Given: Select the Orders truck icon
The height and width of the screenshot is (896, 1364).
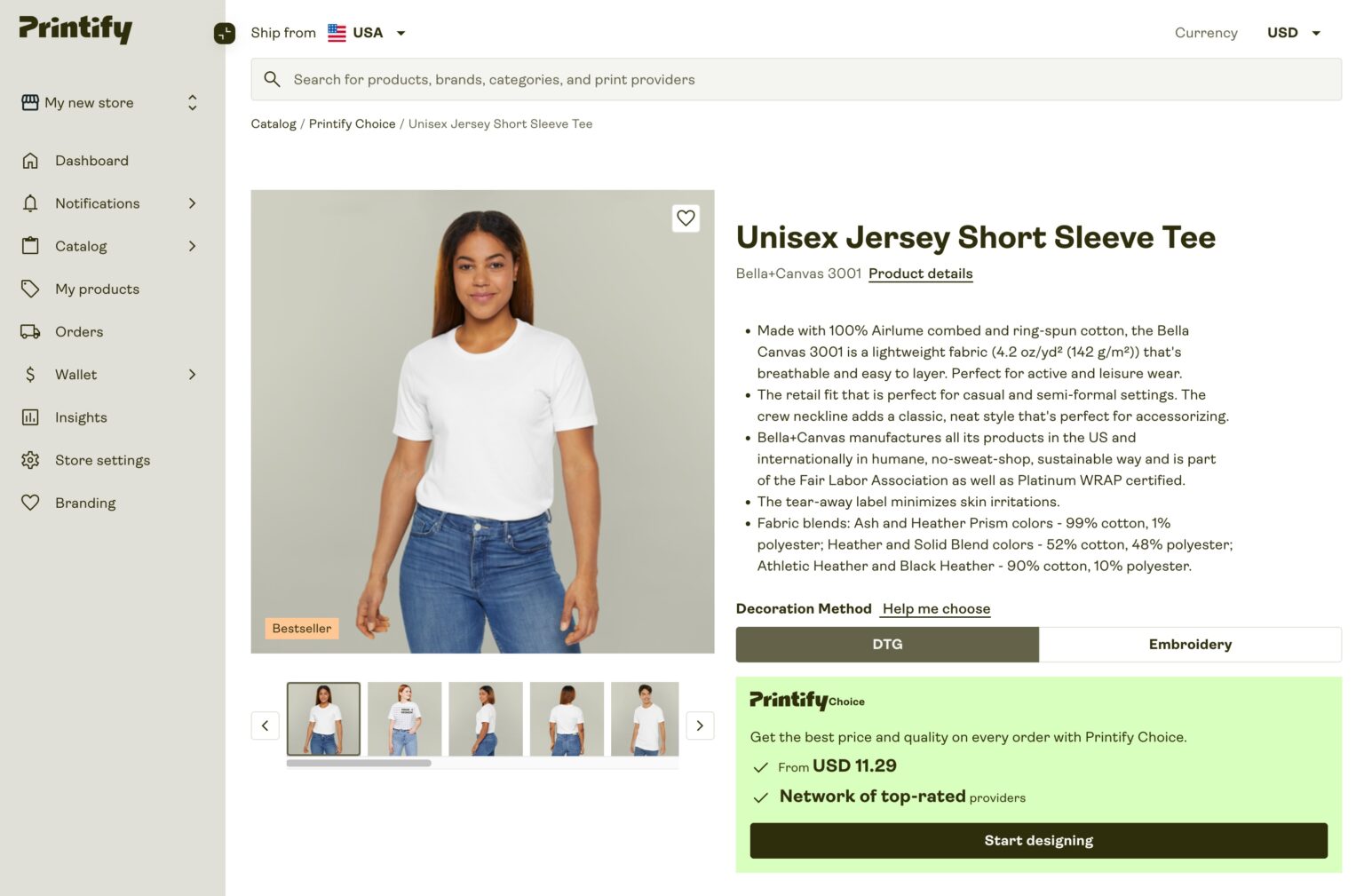Looking at the screenshot, I should pos(30,331).
